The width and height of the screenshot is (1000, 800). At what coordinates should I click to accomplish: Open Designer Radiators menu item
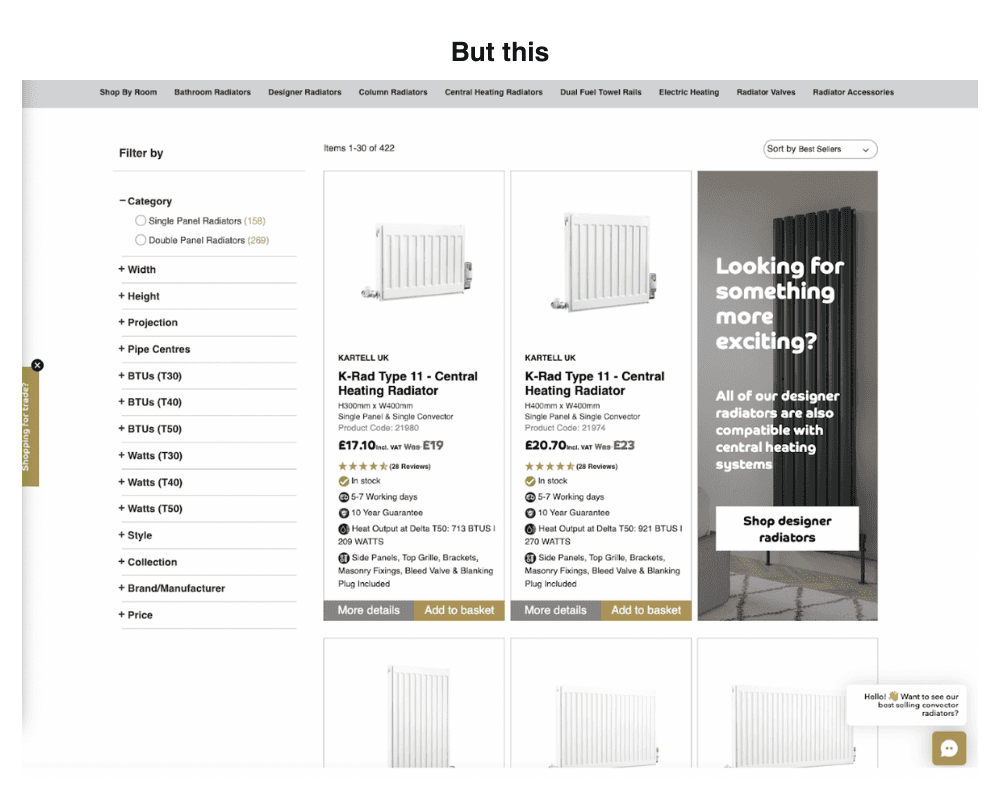point(305,93)
